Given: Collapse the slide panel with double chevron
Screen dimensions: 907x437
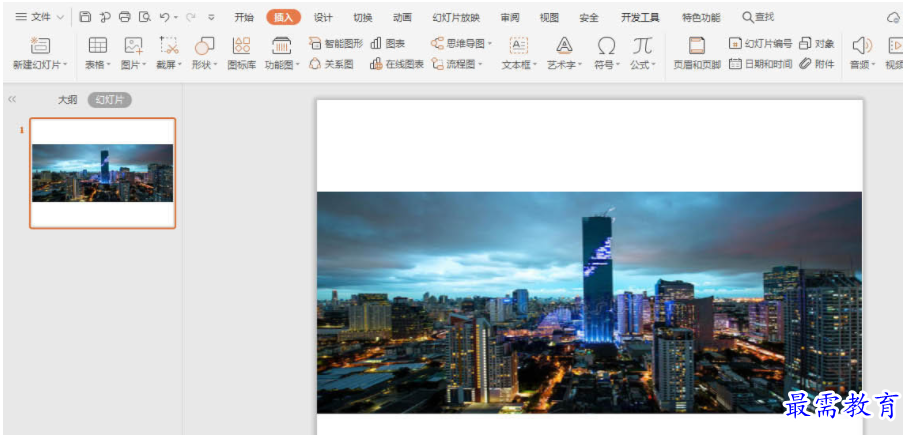Looking at the screenshot, I should click(12, 100).
